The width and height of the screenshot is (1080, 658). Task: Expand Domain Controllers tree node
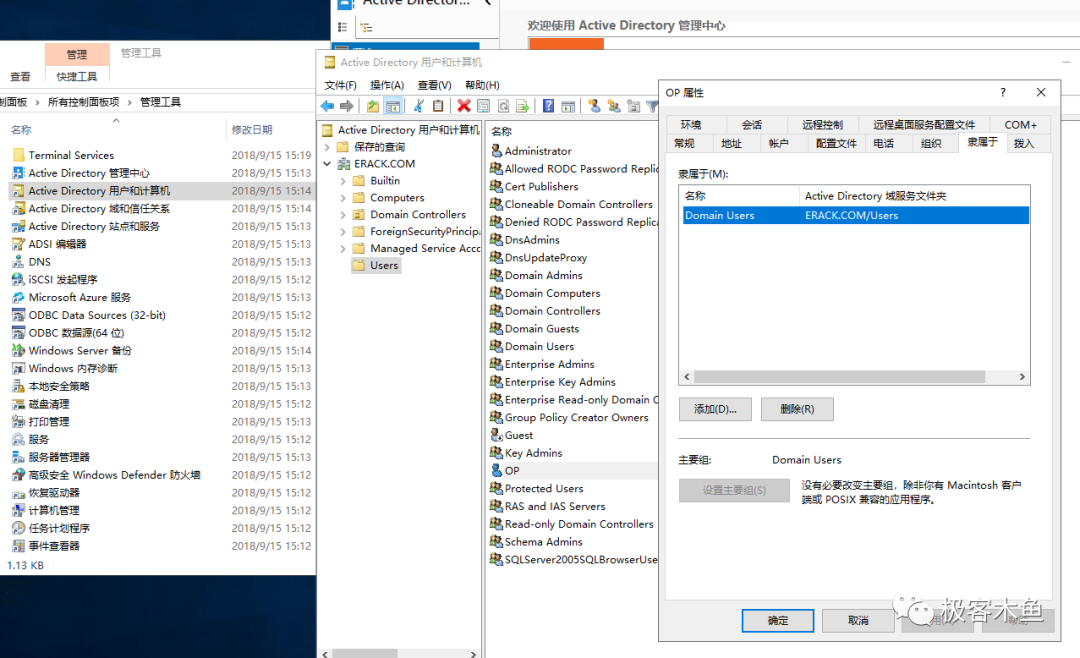coord(343,215)
